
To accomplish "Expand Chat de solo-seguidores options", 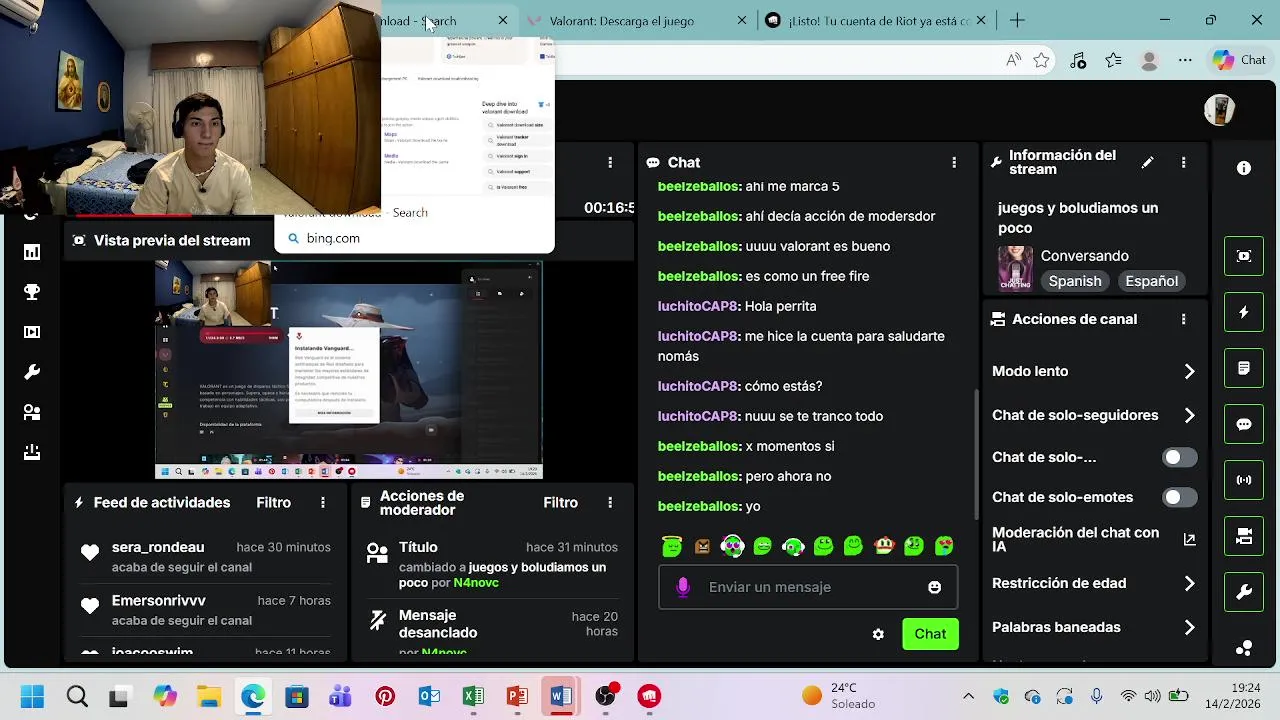I will pyautogui.click(x=1189, y=415).
